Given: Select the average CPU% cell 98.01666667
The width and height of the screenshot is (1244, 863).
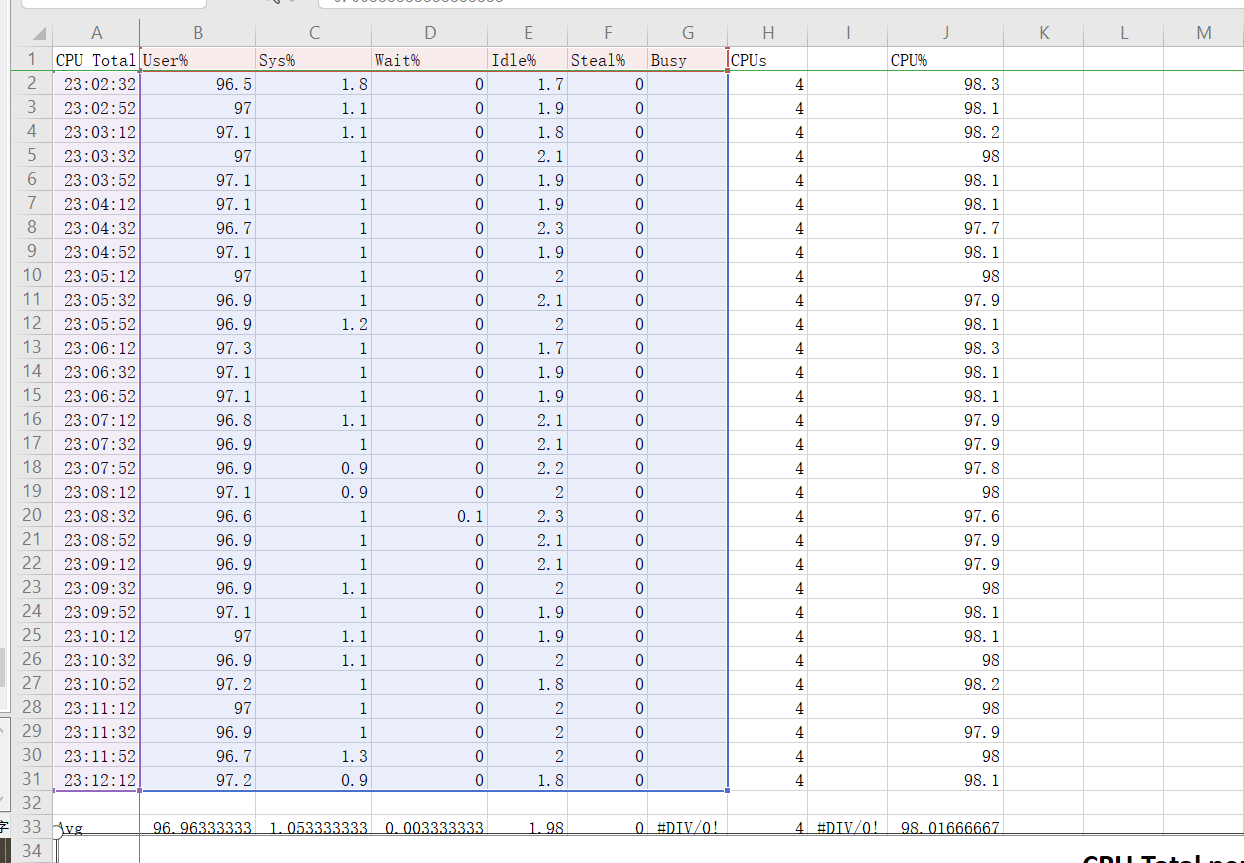Looking at the screenshot, I should coord(944,828).
